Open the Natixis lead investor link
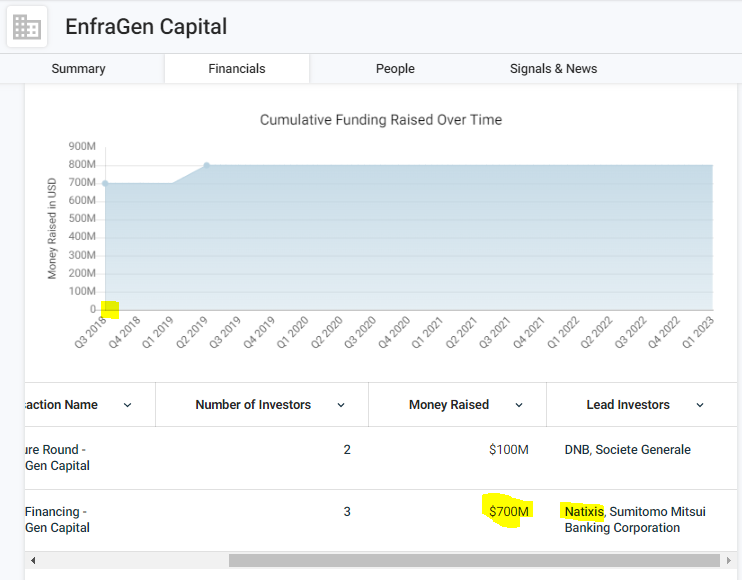The width and height of the screenshot is (742, 580). point(584,511)
